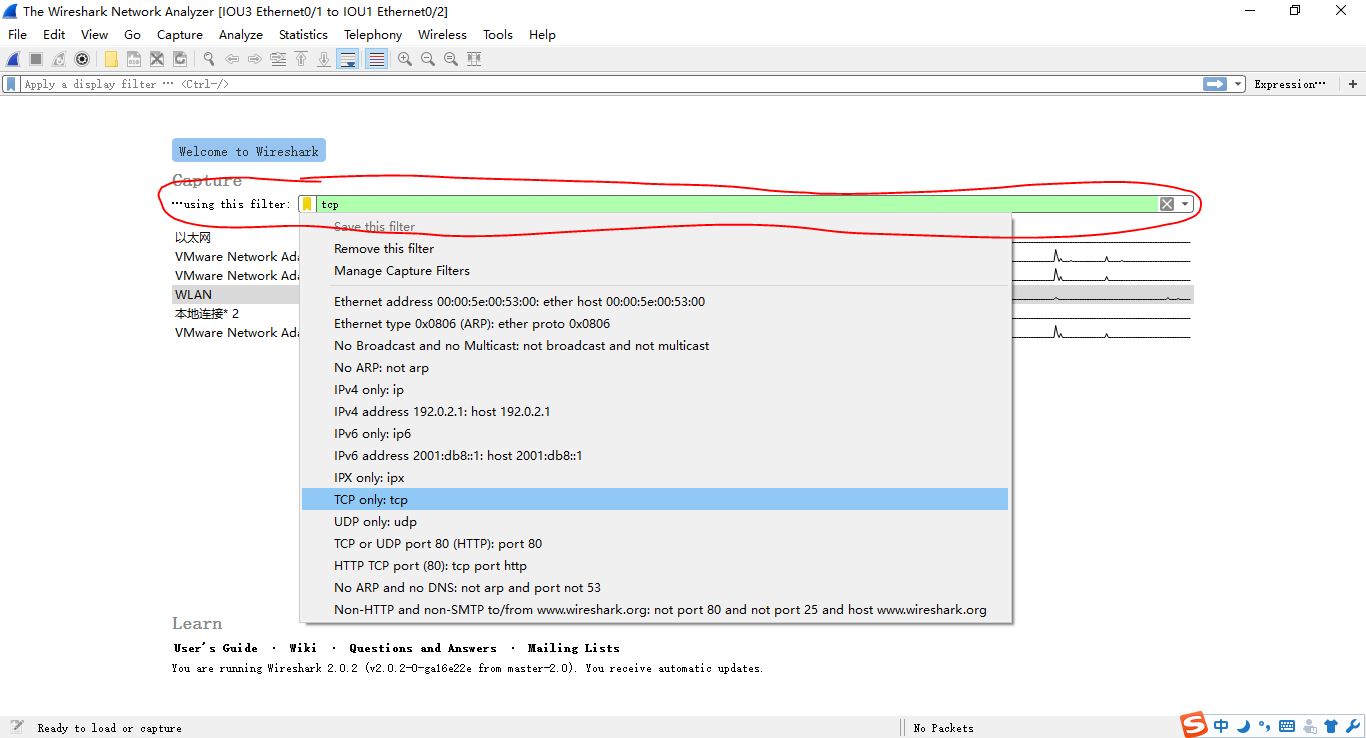This screenshot has width=1366, height=738.
Task: Open the View menu
Action: 94,34
